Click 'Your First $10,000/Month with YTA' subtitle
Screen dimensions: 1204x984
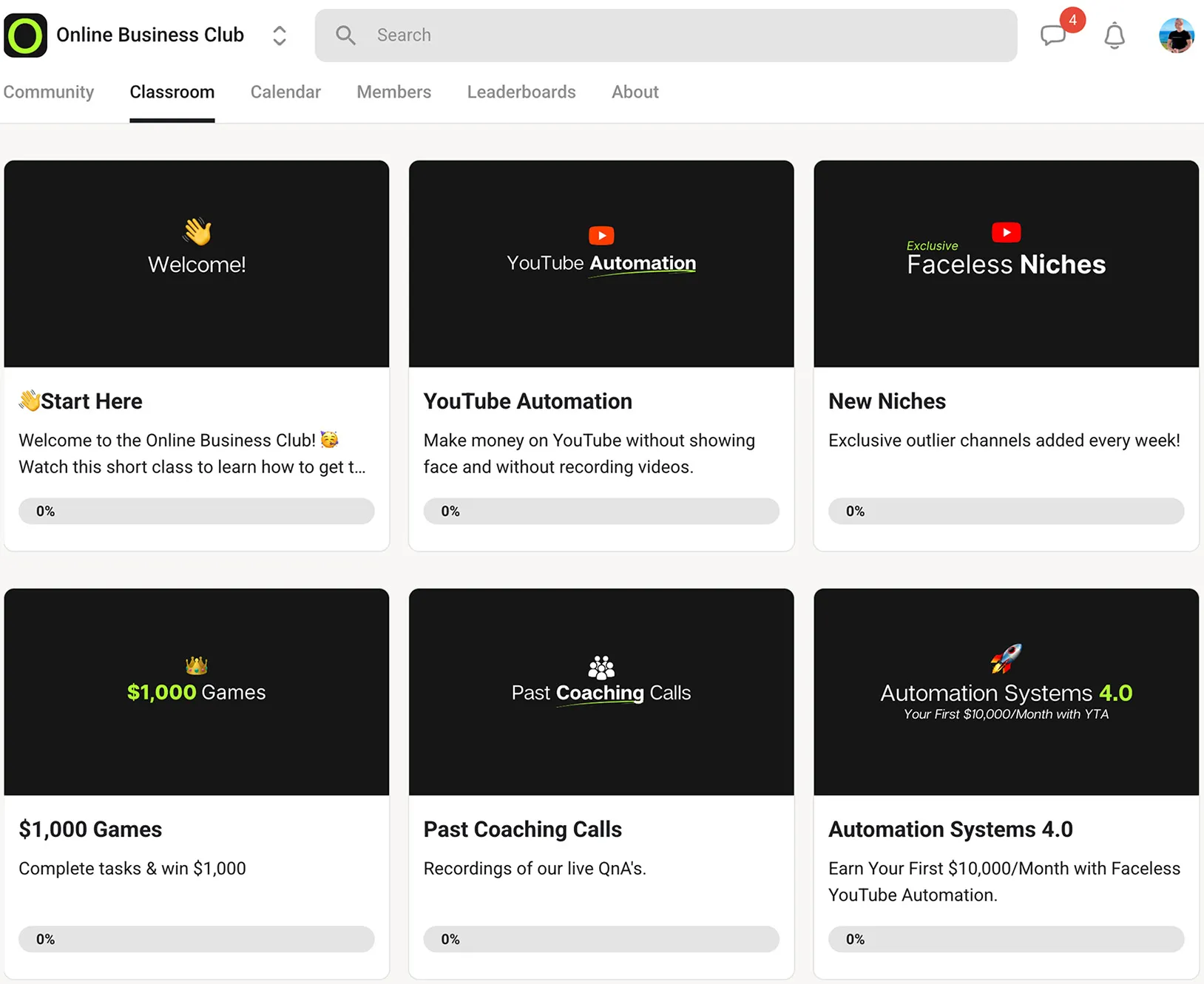tap(1007, 714)
